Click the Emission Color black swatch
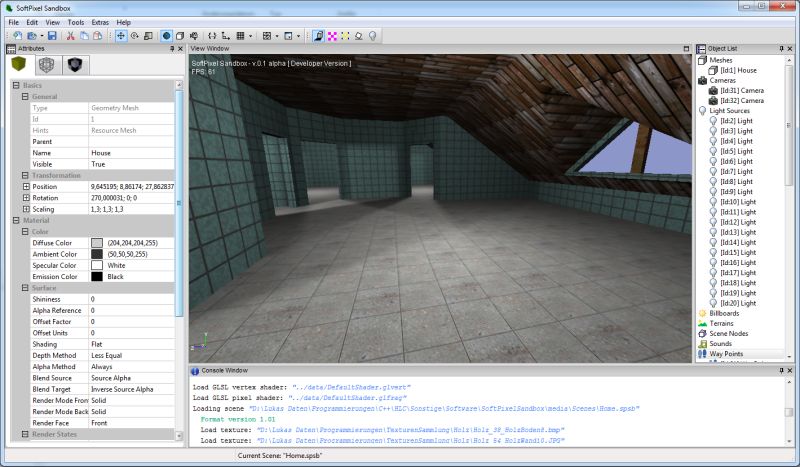Viewport: 800px width, 467px height. pyautogui.click(x=97, y=277)
